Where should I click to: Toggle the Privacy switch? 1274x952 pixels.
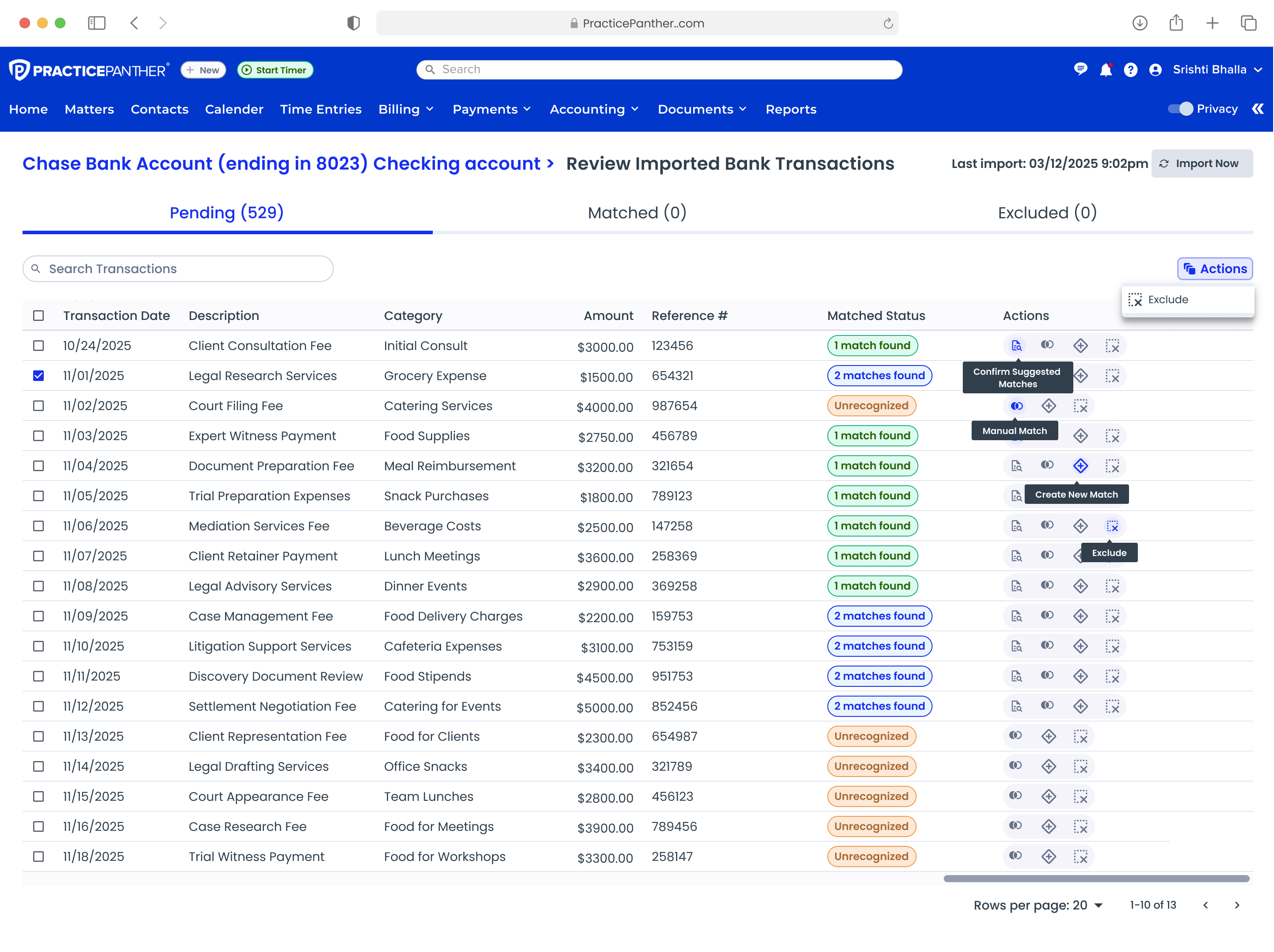point(1180,109)
